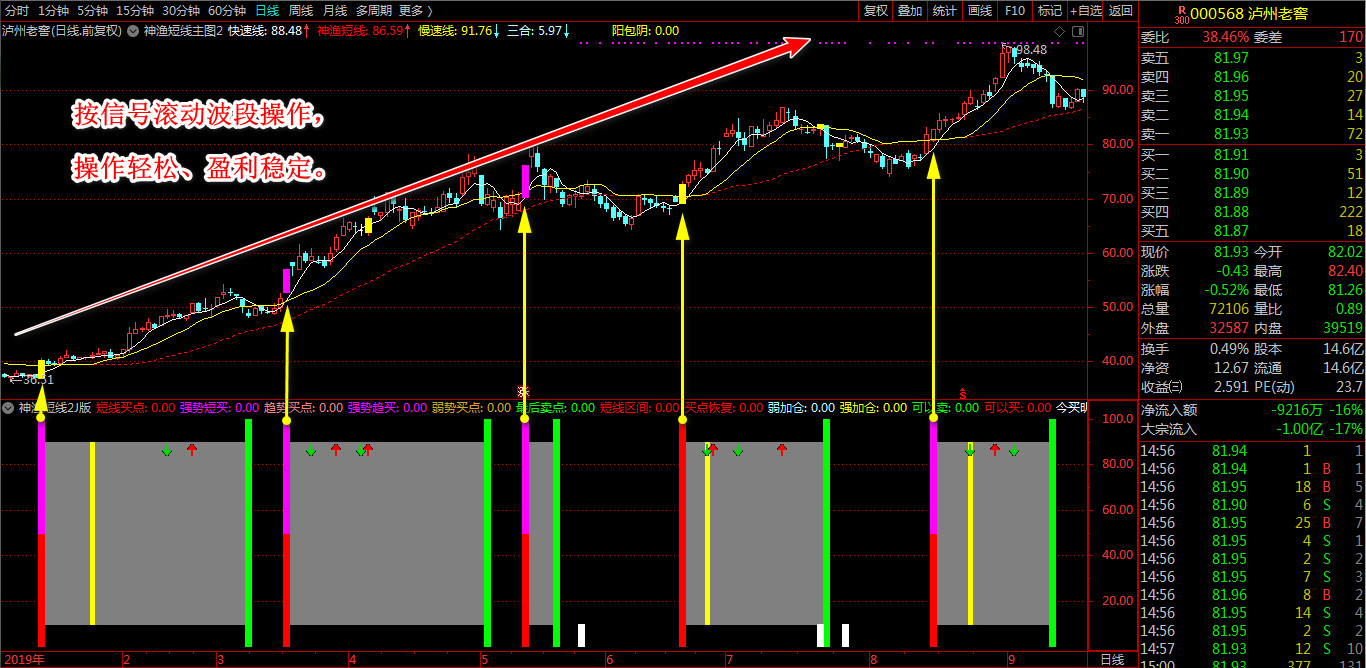Toggle the side panel icon above chart
This screenshot has height=668, width=1366.
[1077, 32]
